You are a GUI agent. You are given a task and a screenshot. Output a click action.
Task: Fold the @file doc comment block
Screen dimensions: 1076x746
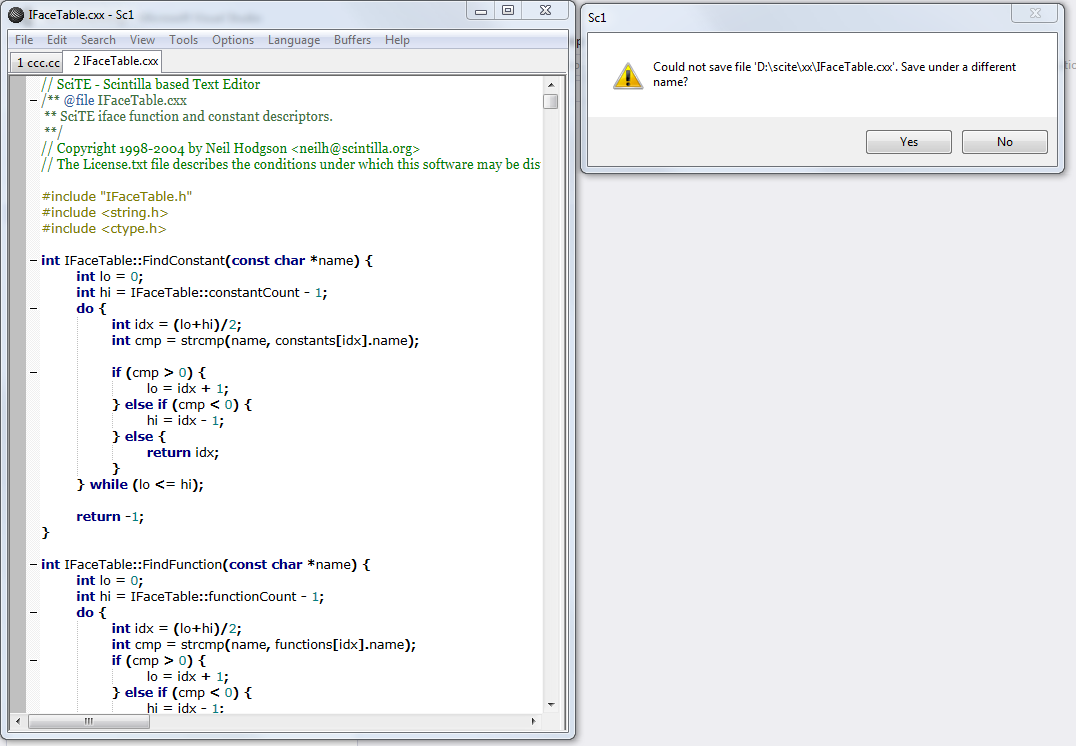point(33,101)
